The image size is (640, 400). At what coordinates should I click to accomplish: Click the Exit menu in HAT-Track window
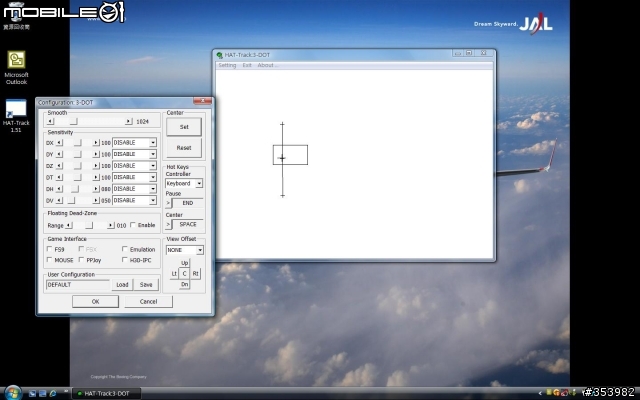(247, 65)
